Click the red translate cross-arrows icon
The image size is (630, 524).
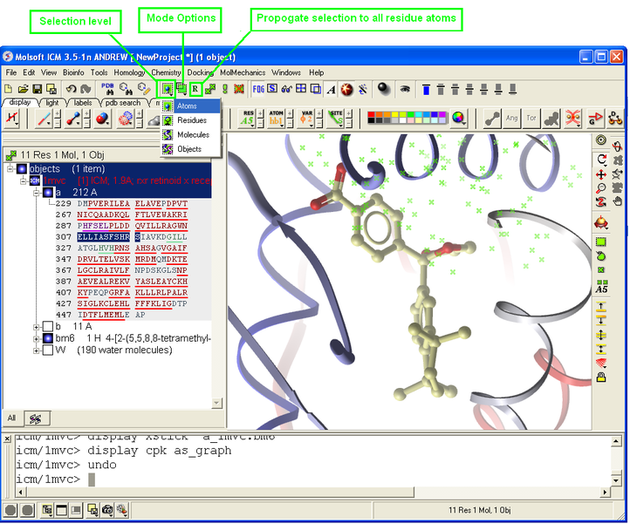(x=601, y=174)
